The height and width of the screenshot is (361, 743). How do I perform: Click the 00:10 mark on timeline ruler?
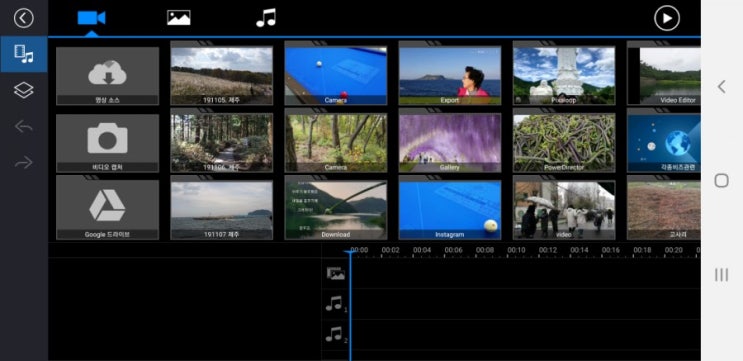516,250
